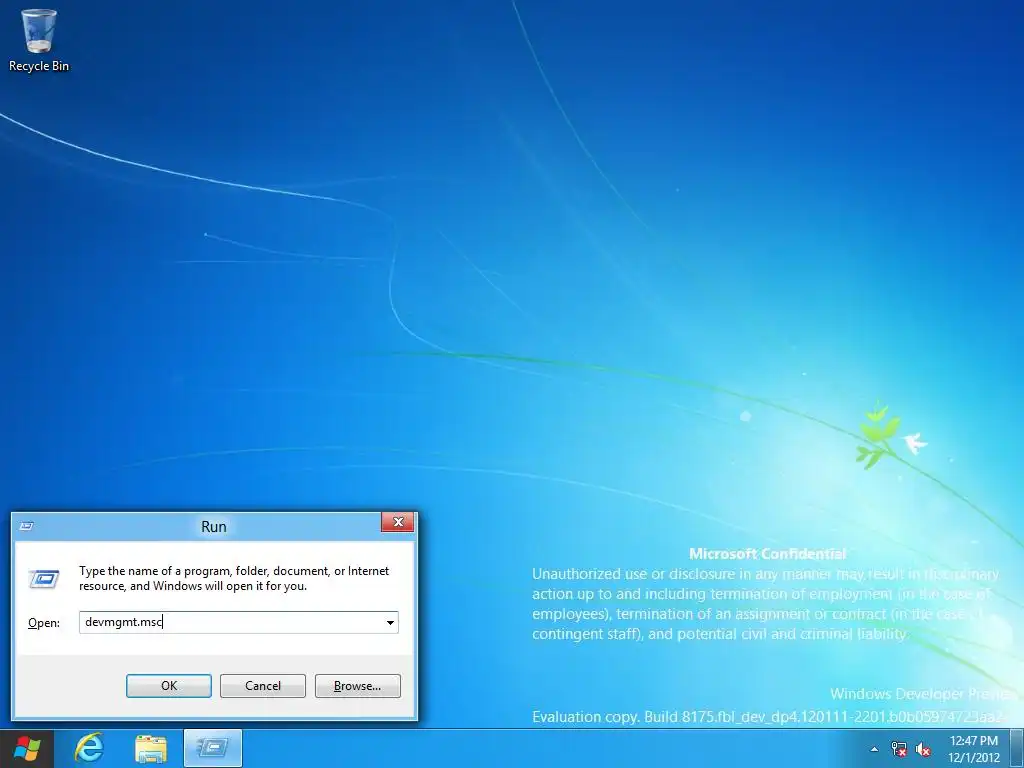Click Cancel in the Run dialog

pyautogui.click(x=263, y=686)
